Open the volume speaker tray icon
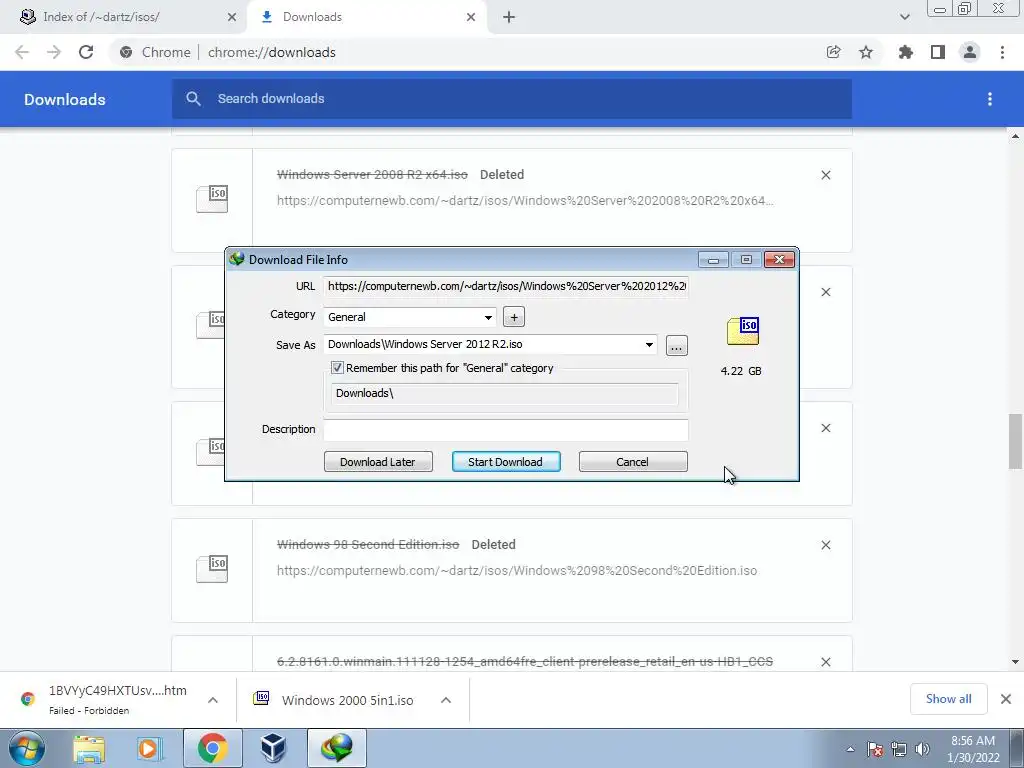This screenshot has height=768, width=1024. click(x=922, y=749)
